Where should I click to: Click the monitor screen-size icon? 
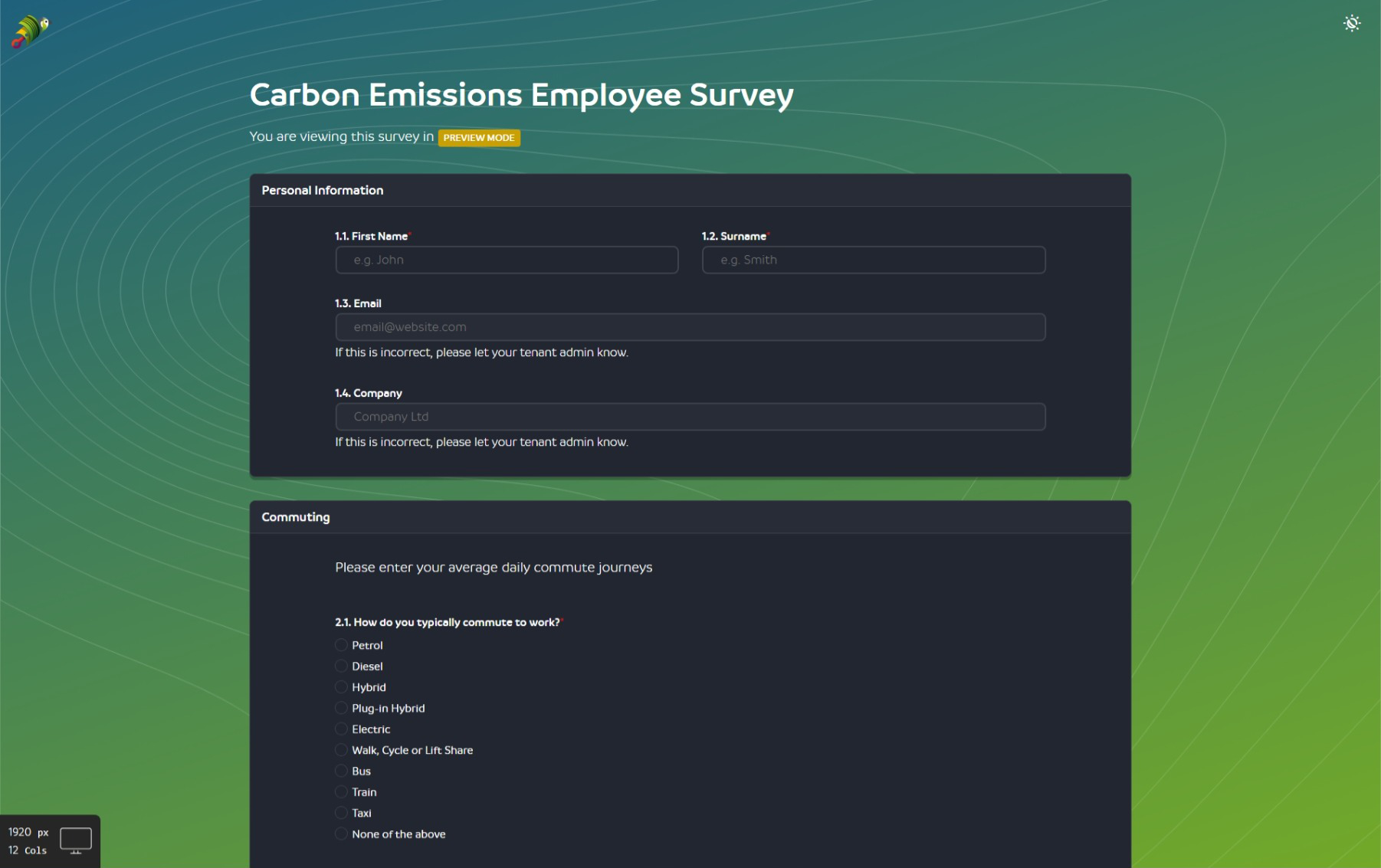point(75,840)
